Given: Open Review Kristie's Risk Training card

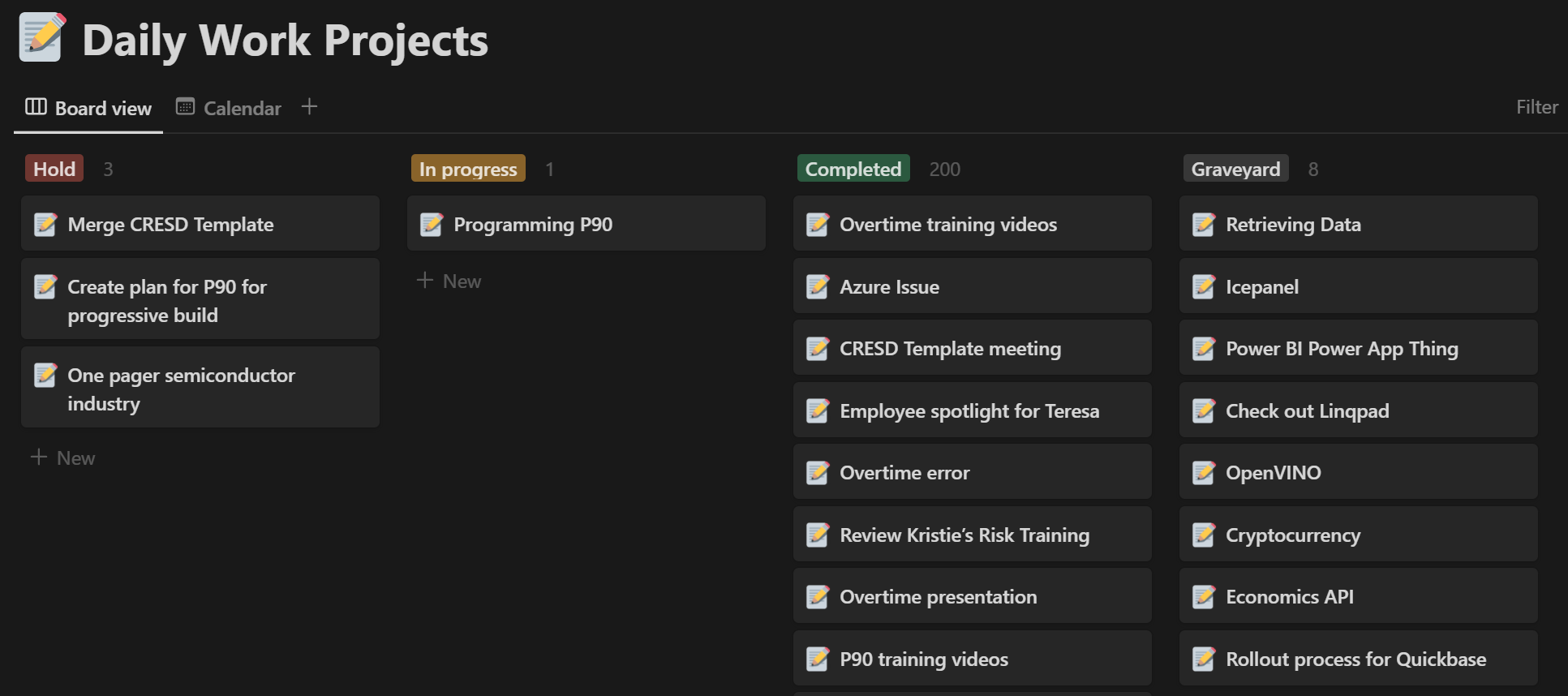Looking at the screenshot, I should click(973, 534).
